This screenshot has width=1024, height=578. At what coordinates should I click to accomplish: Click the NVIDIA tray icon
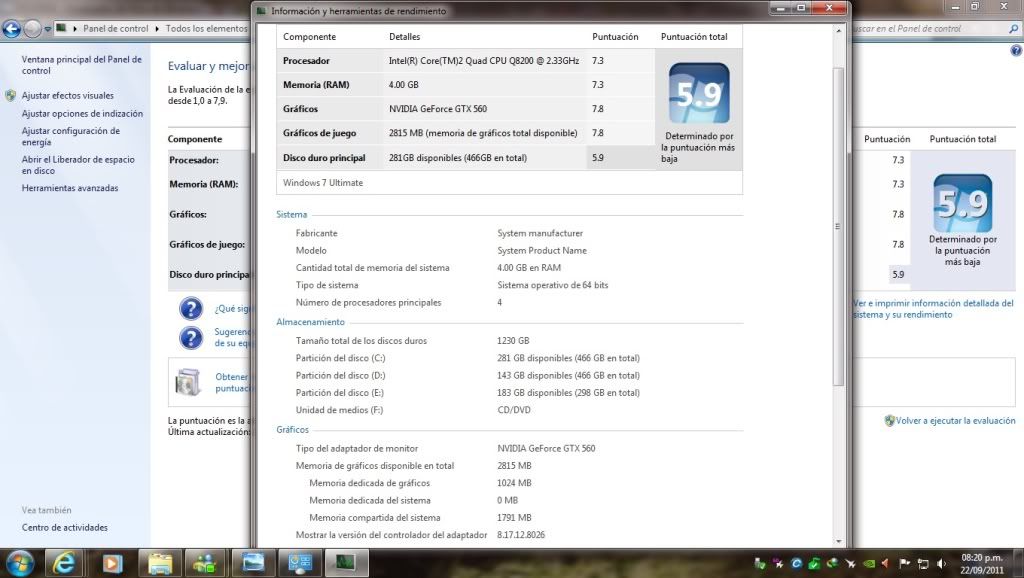click(869, 564)
